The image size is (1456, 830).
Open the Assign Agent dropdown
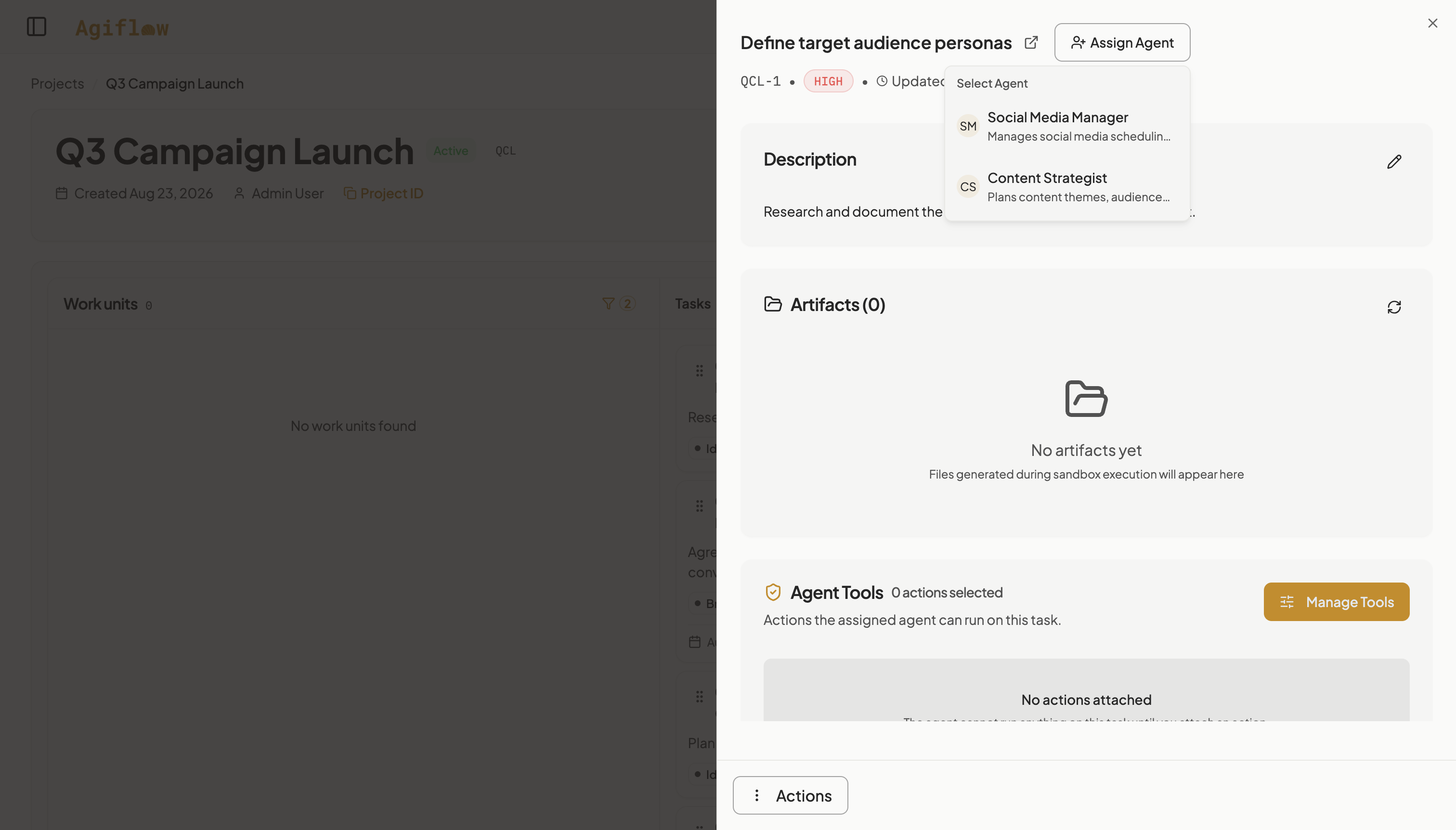pos(1122,43)
